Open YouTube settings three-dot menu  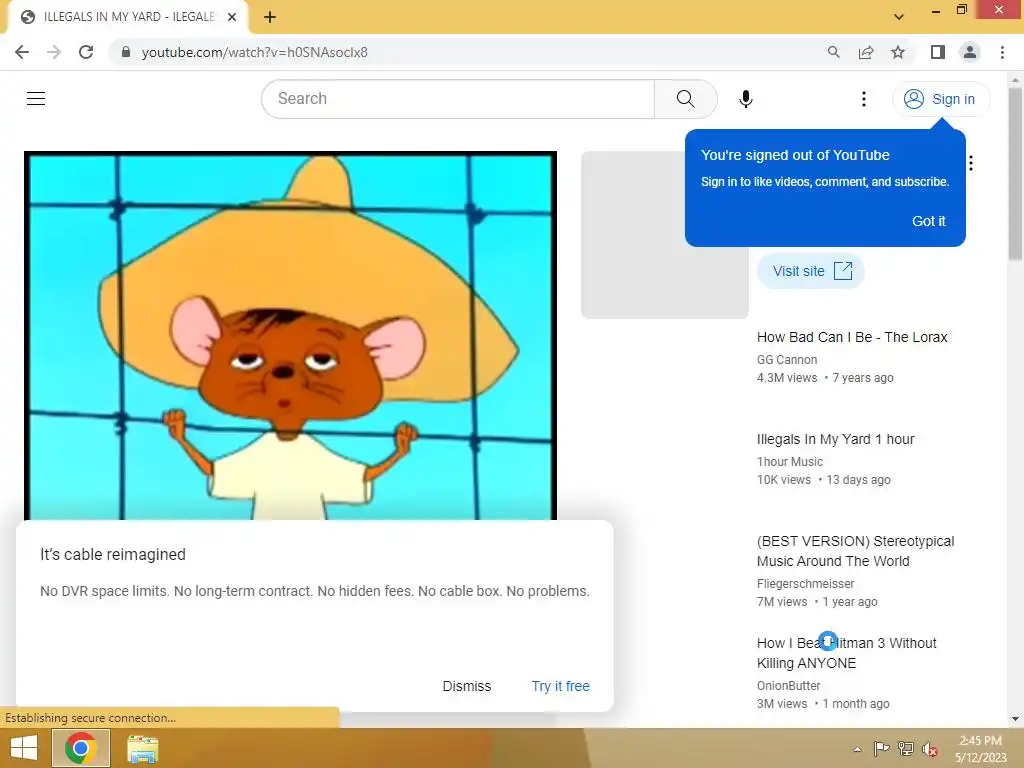click(x=863, y=99)
